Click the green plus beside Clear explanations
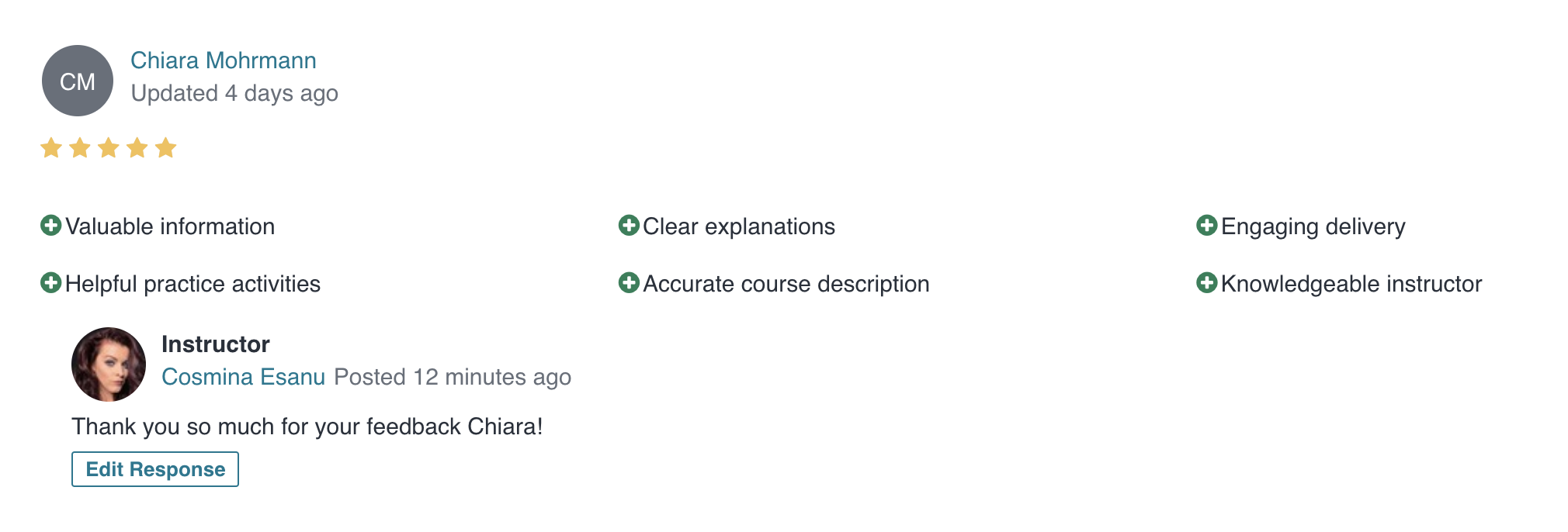This screenshot has width=1568, height=532. pyautogui.click(x=629, y=226)
